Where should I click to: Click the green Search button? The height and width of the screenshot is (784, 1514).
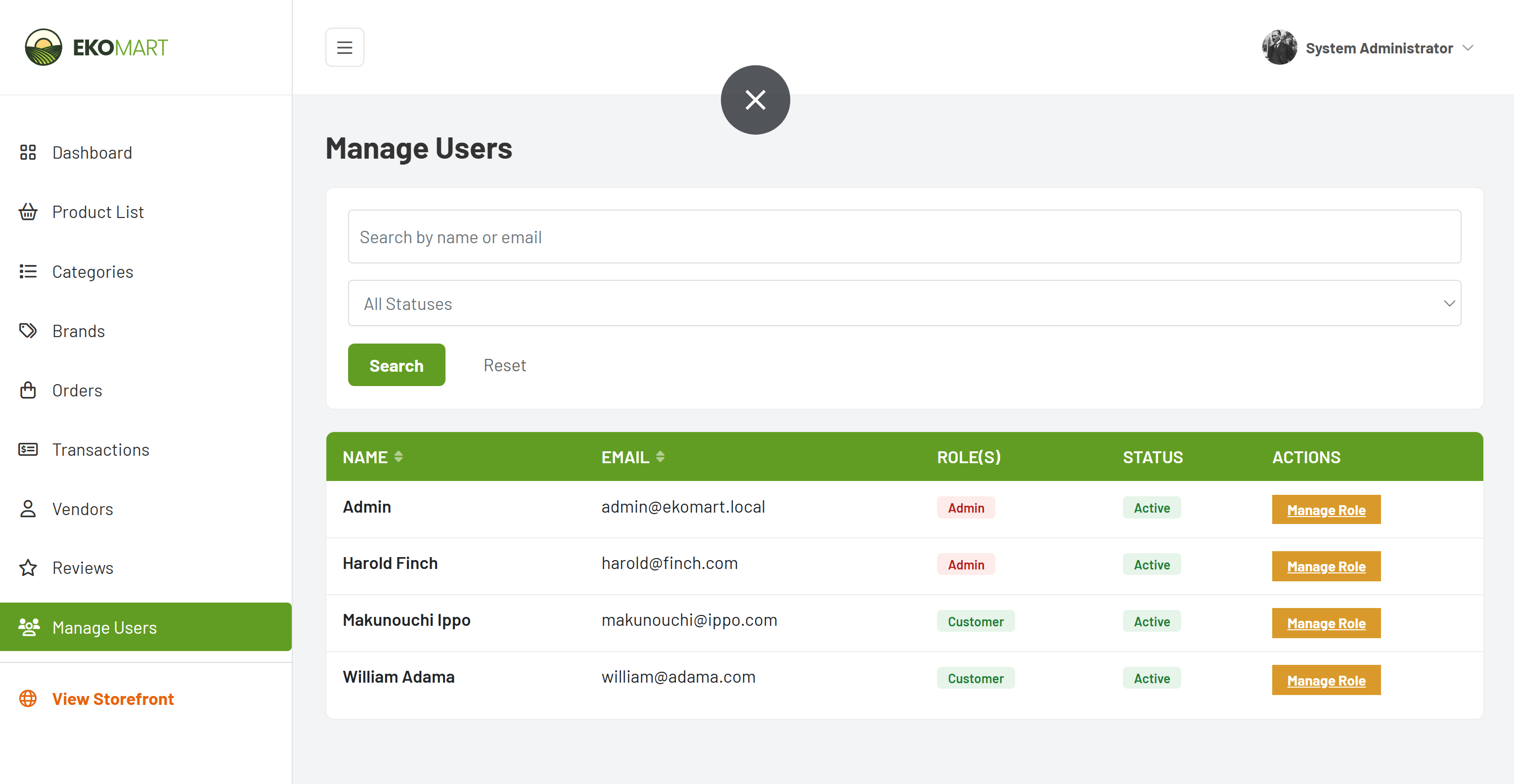(396, 365)
